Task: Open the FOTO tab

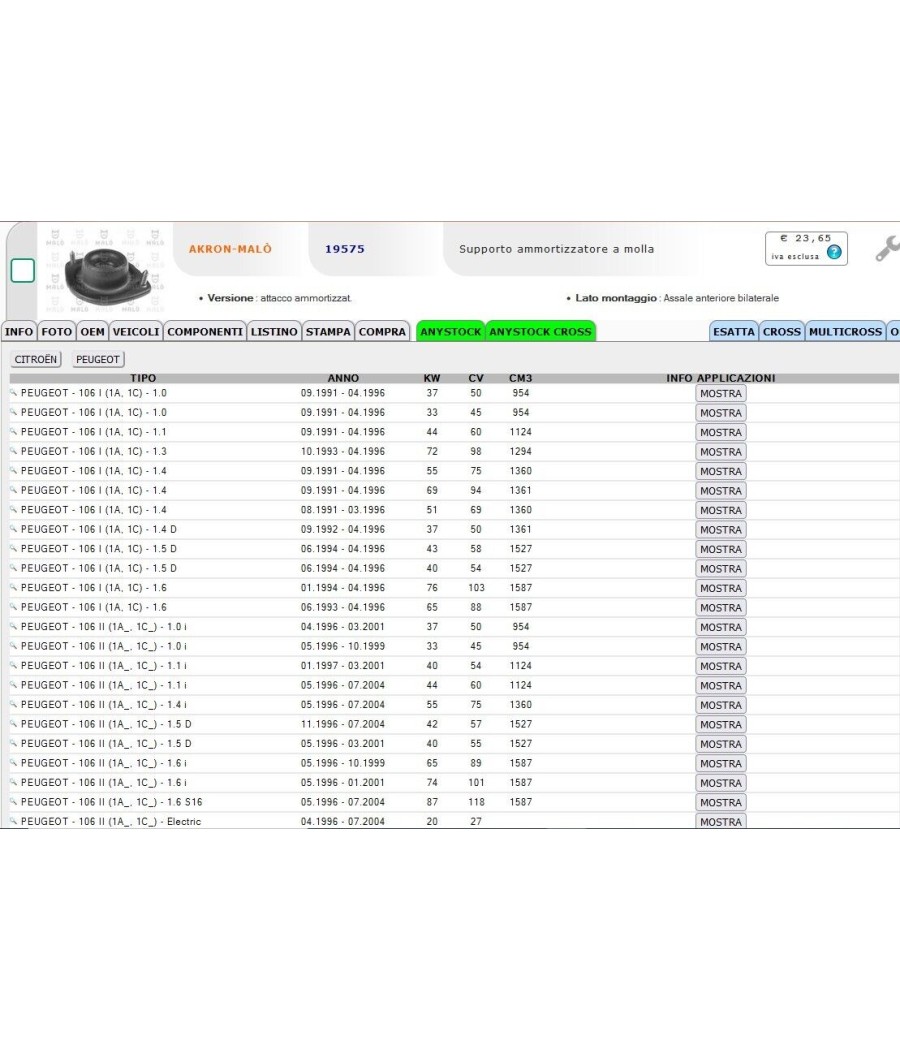Action: click(56, 331)
